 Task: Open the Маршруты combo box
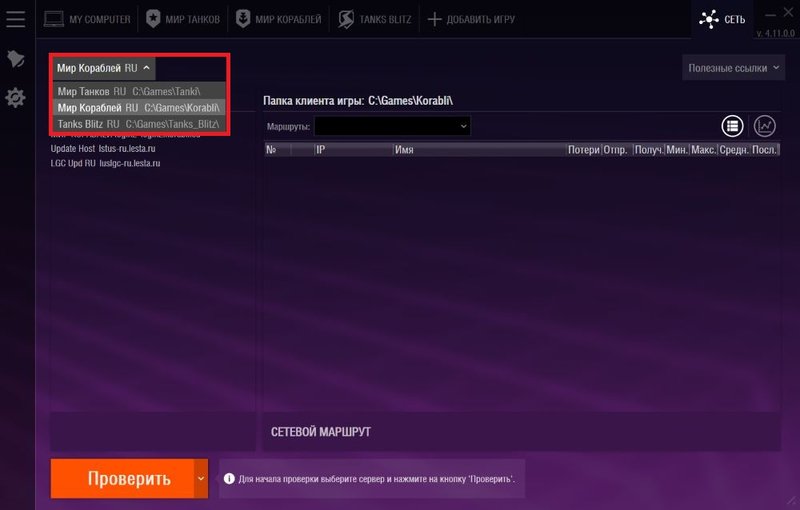[392, 126]
